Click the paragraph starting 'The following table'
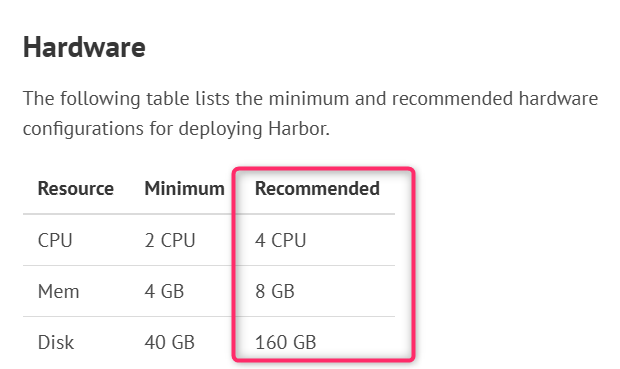 310,114
